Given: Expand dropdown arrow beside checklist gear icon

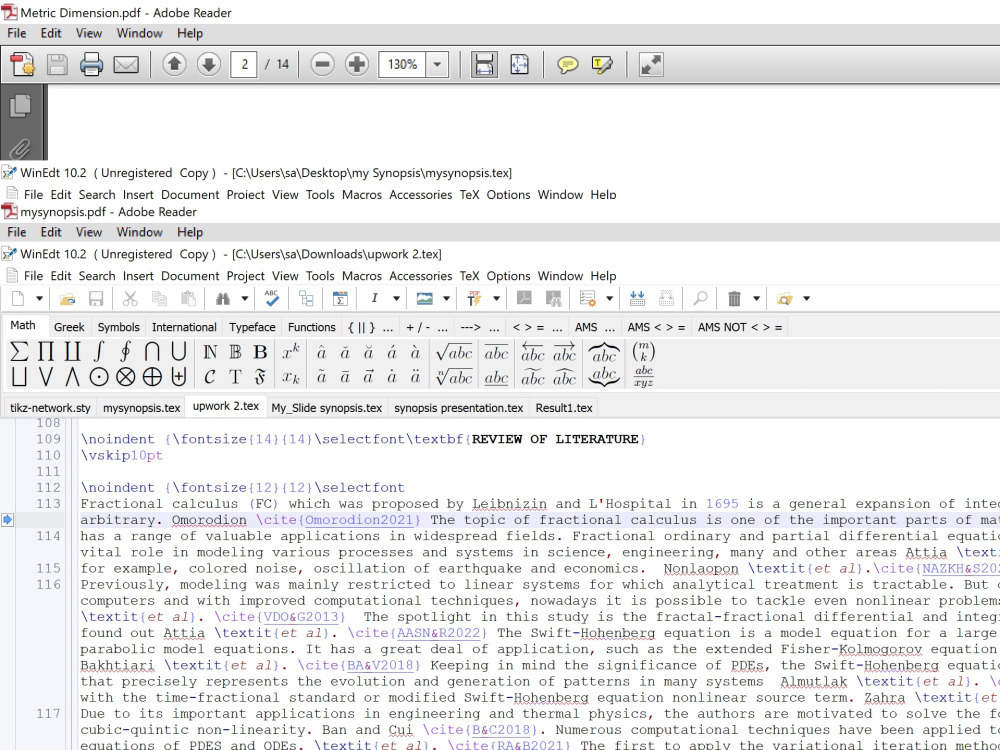Looking at the screenshot, I should [609, 298].
